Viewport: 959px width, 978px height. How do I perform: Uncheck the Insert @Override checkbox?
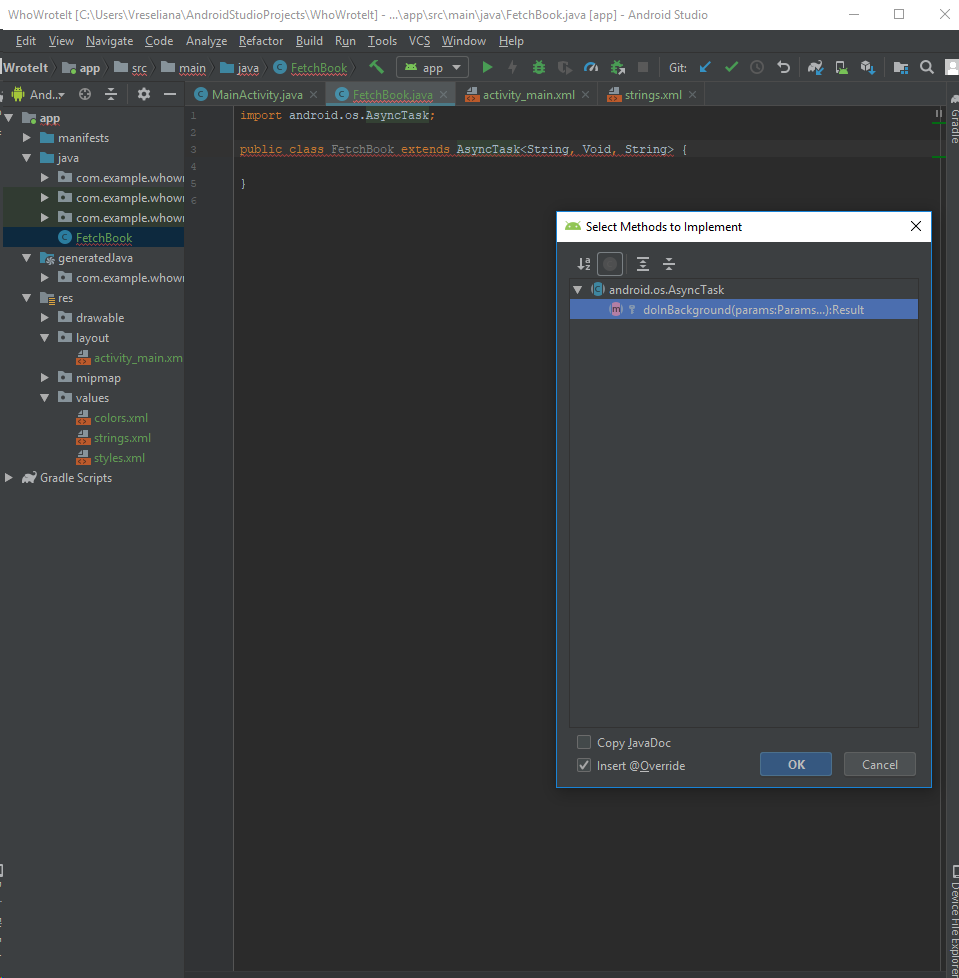pos(584,765)
